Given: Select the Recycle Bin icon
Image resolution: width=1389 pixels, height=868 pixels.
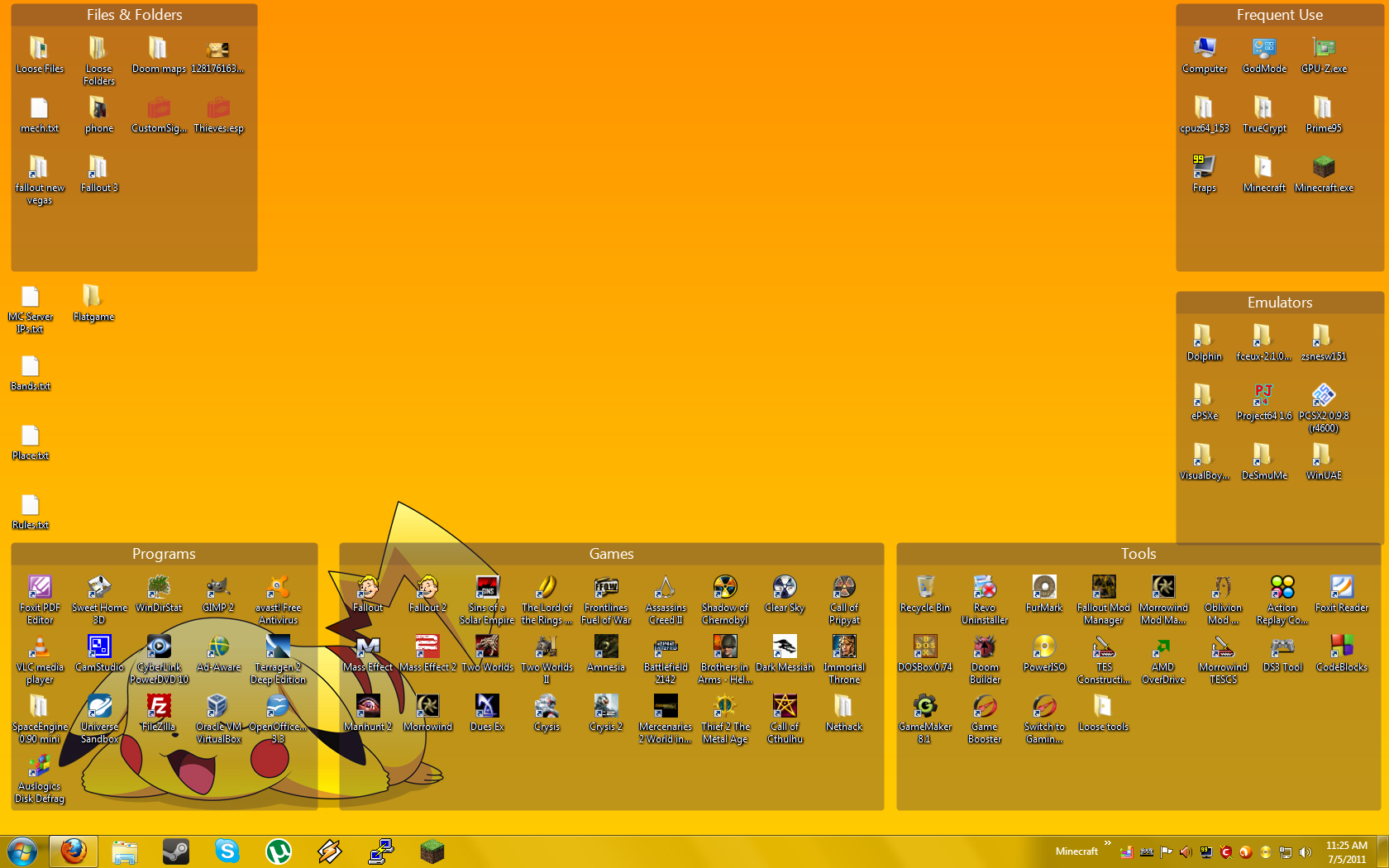Looking at the screenshot, I should 925,589.
